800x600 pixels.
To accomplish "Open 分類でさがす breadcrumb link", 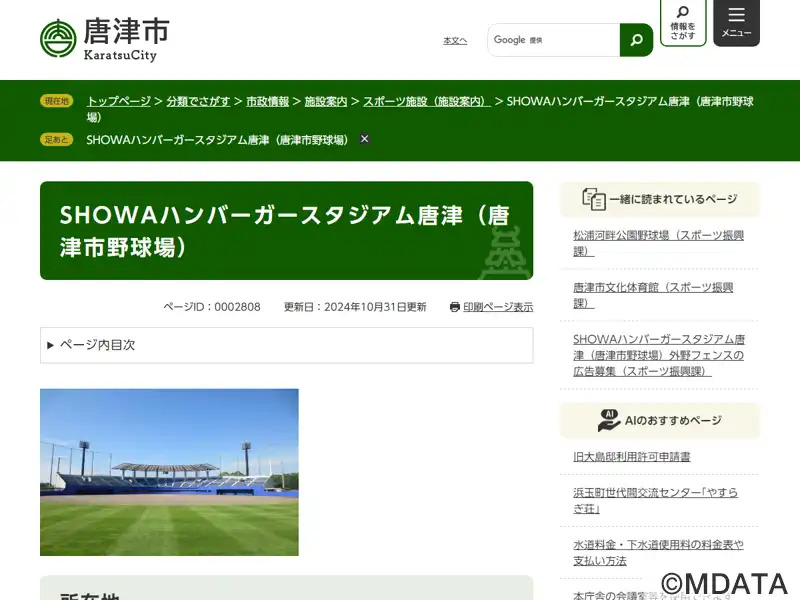I will click(198, 101).
